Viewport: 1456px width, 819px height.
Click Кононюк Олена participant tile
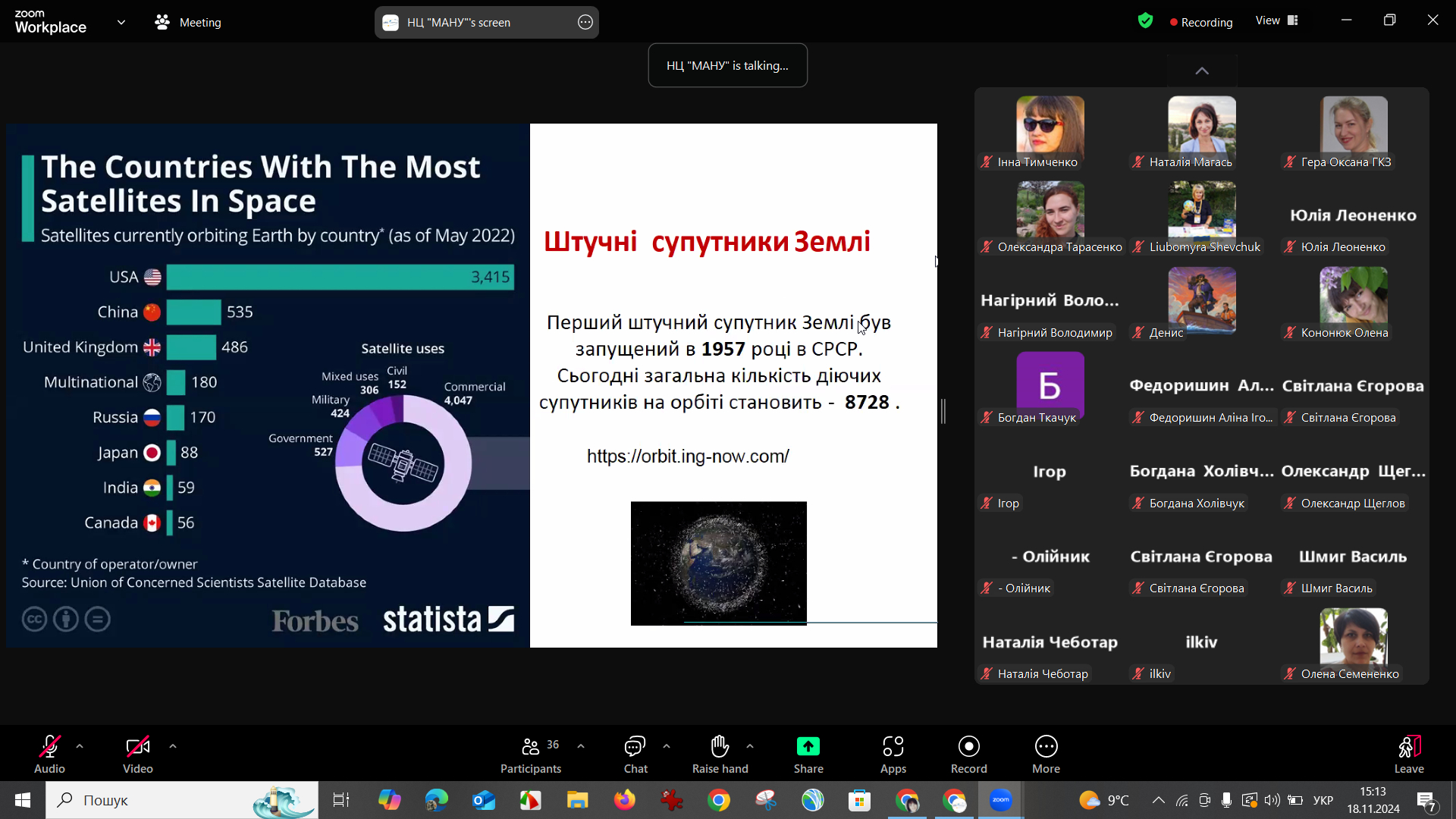tap(1353, 302)
